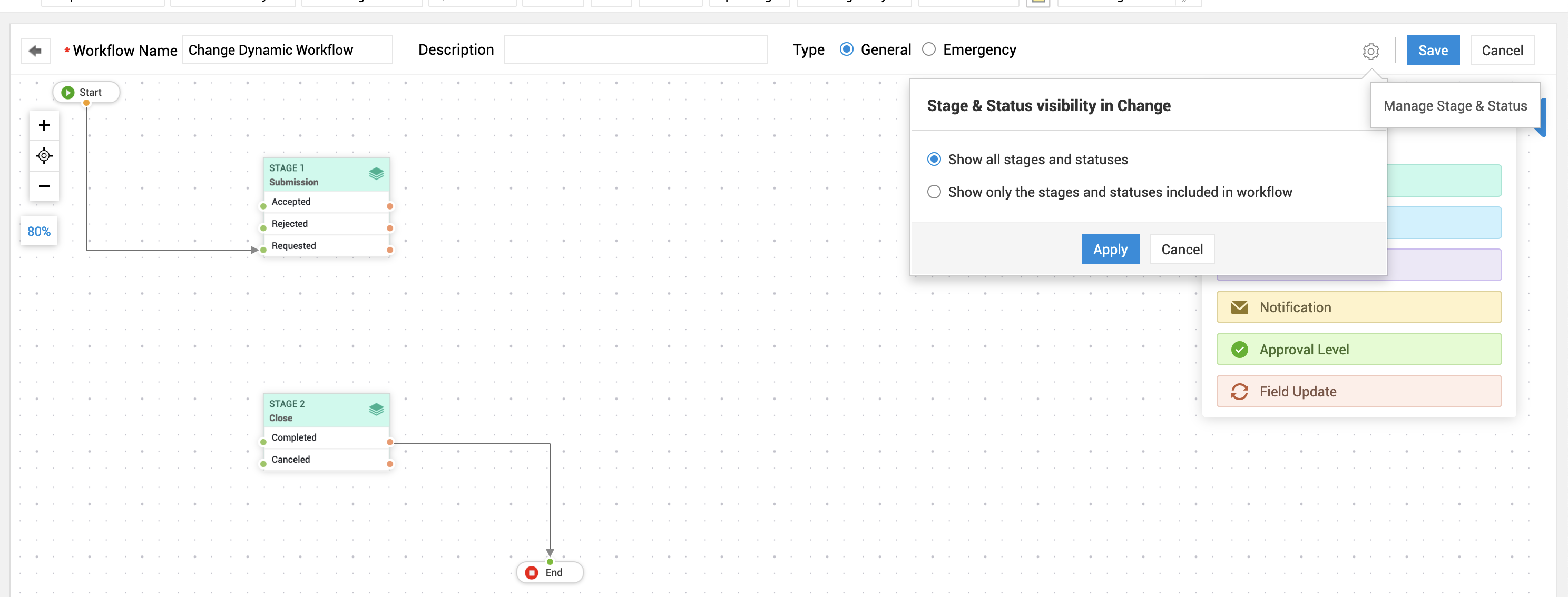The height and width of the screenshot is (597, 1568).
Task: Save the workflow
Action: (x=1432, y=51)
